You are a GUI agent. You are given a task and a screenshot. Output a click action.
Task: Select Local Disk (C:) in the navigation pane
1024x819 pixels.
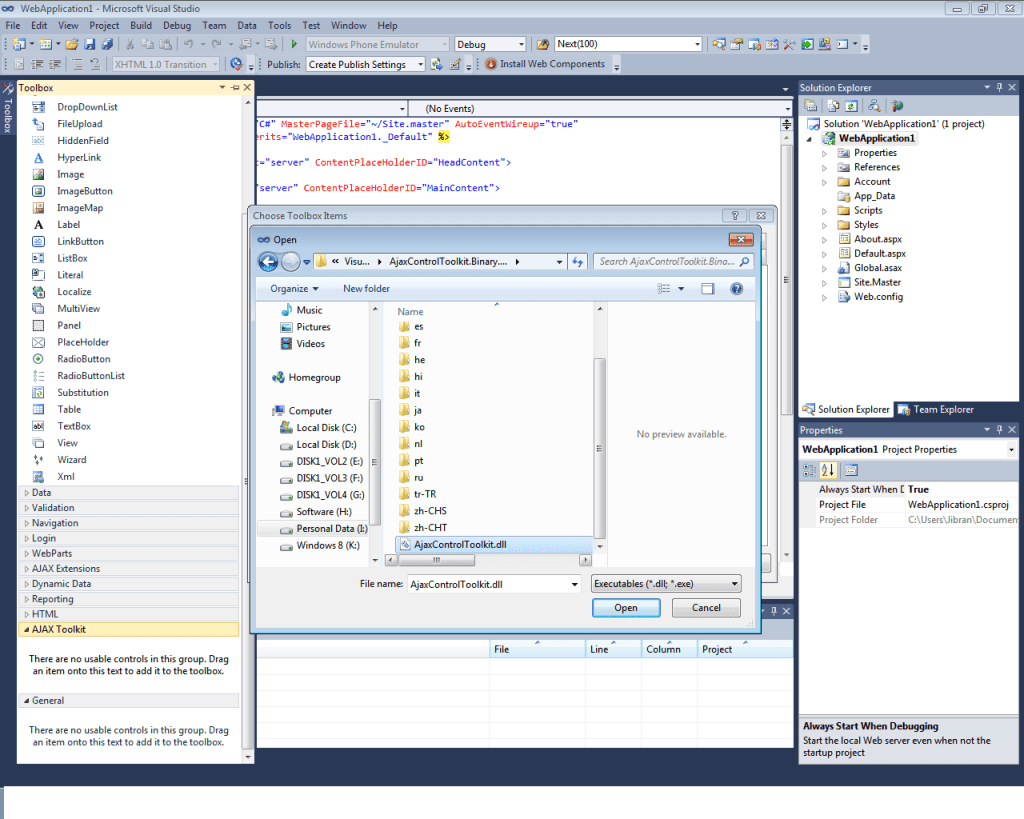[318, 427]
